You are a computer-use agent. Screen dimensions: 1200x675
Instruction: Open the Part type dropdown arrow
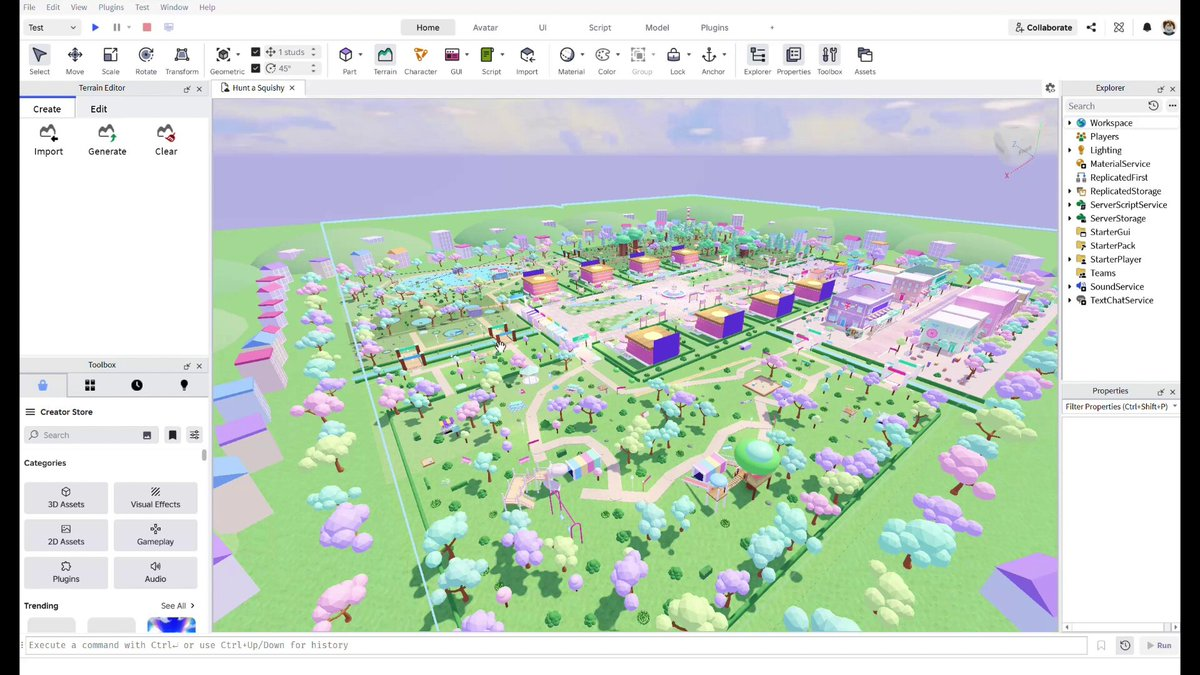(360, 54)
